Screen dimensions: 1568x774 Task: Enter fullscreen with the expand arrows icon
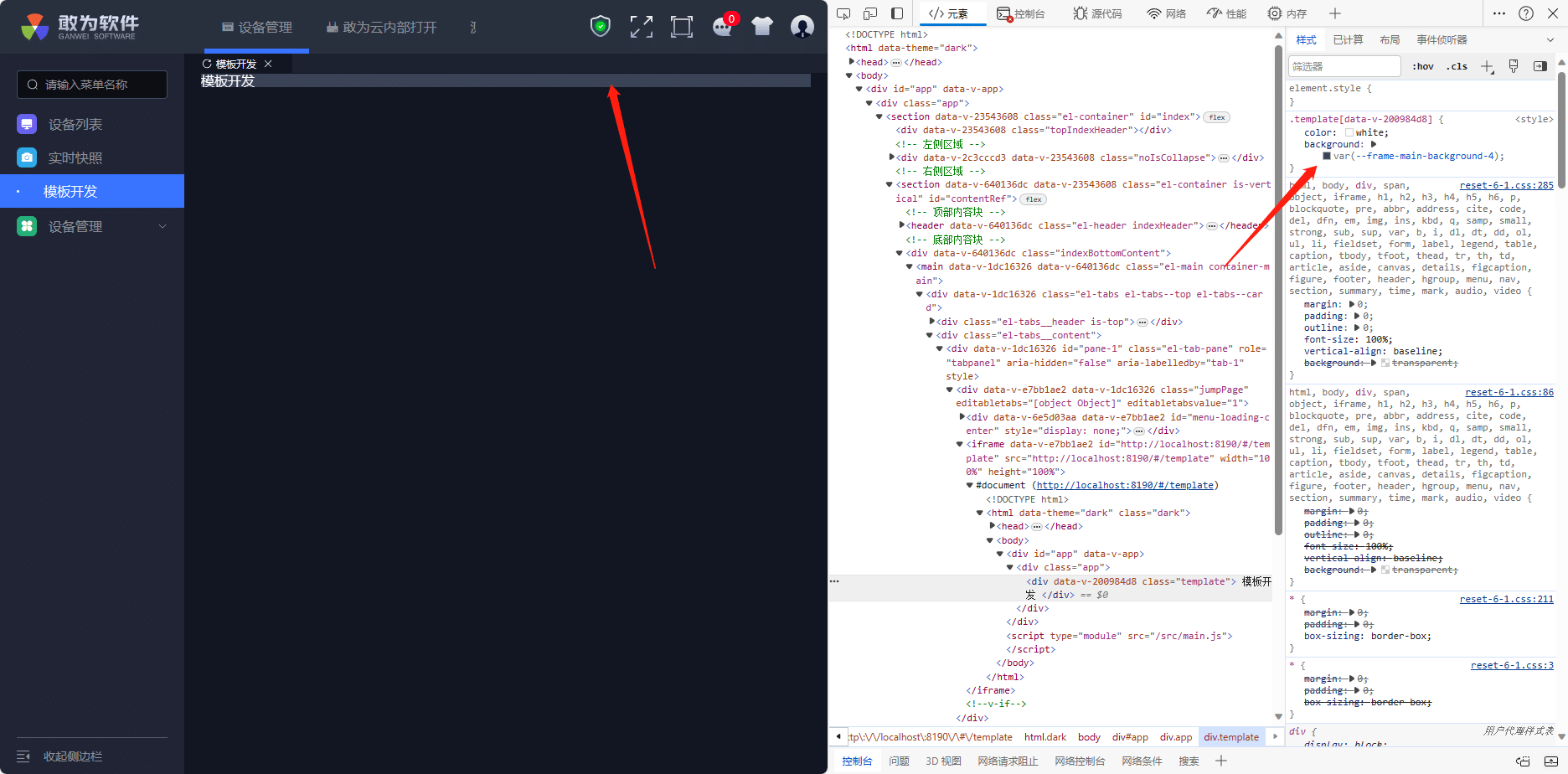tap(642, 27)
